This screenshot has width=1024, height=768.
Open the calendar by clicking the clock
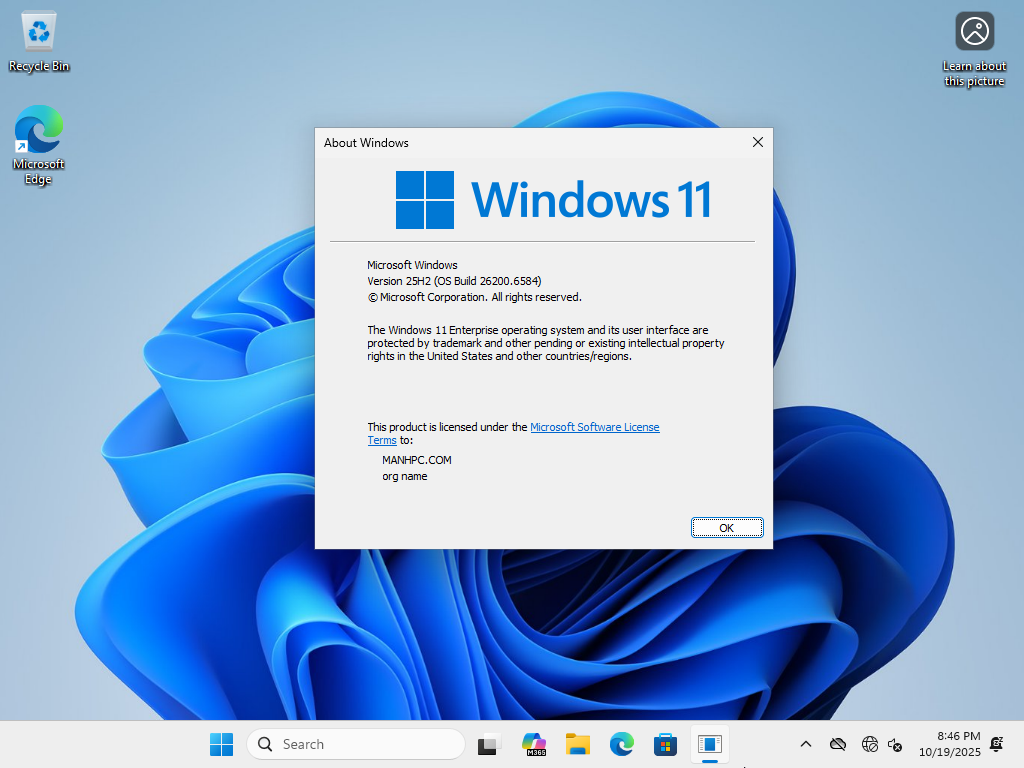[950, 744]
